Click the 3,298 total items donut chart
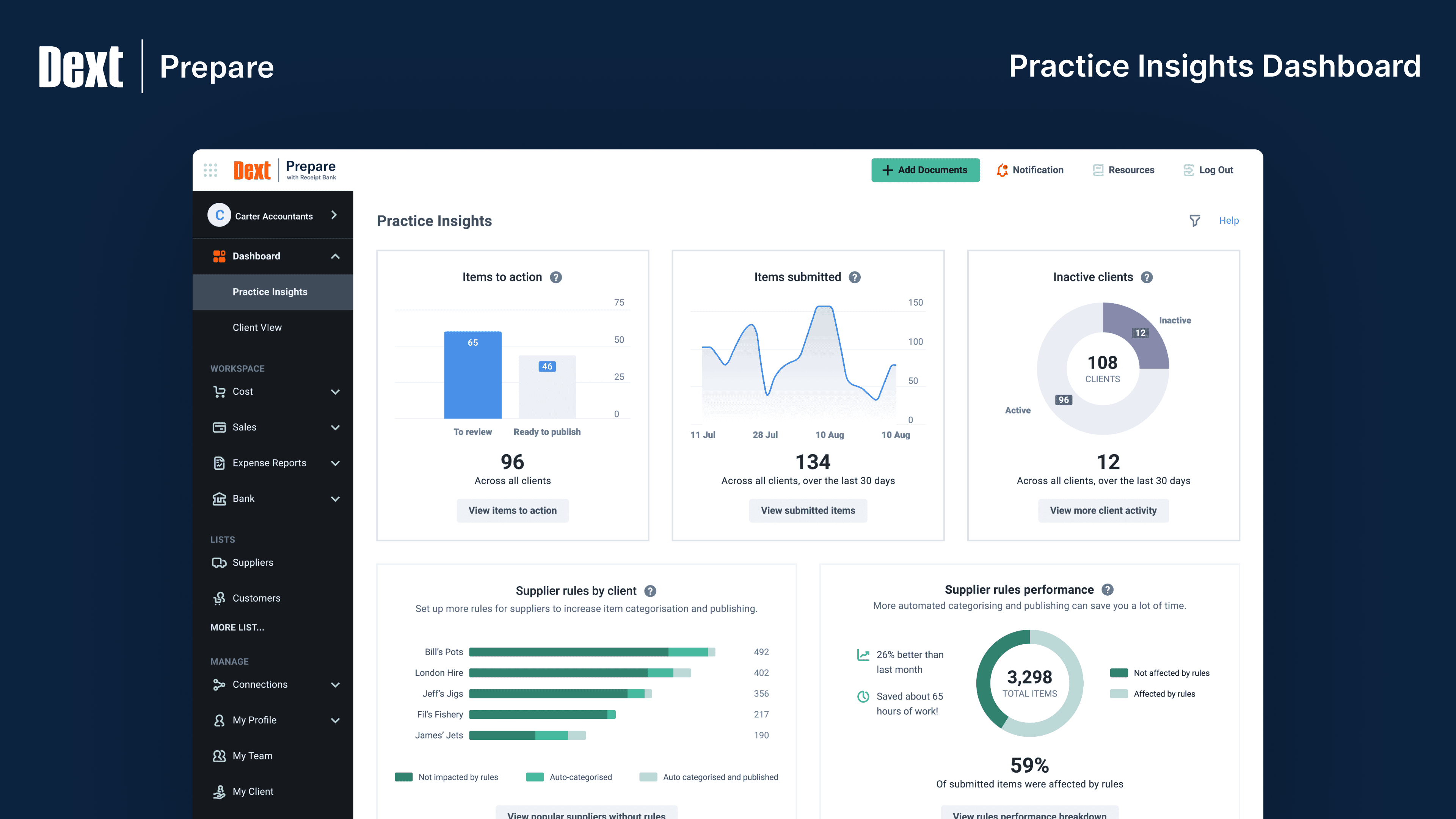Image resolution: width=1456 pixels, height=819 pixels. [1029, 683]
